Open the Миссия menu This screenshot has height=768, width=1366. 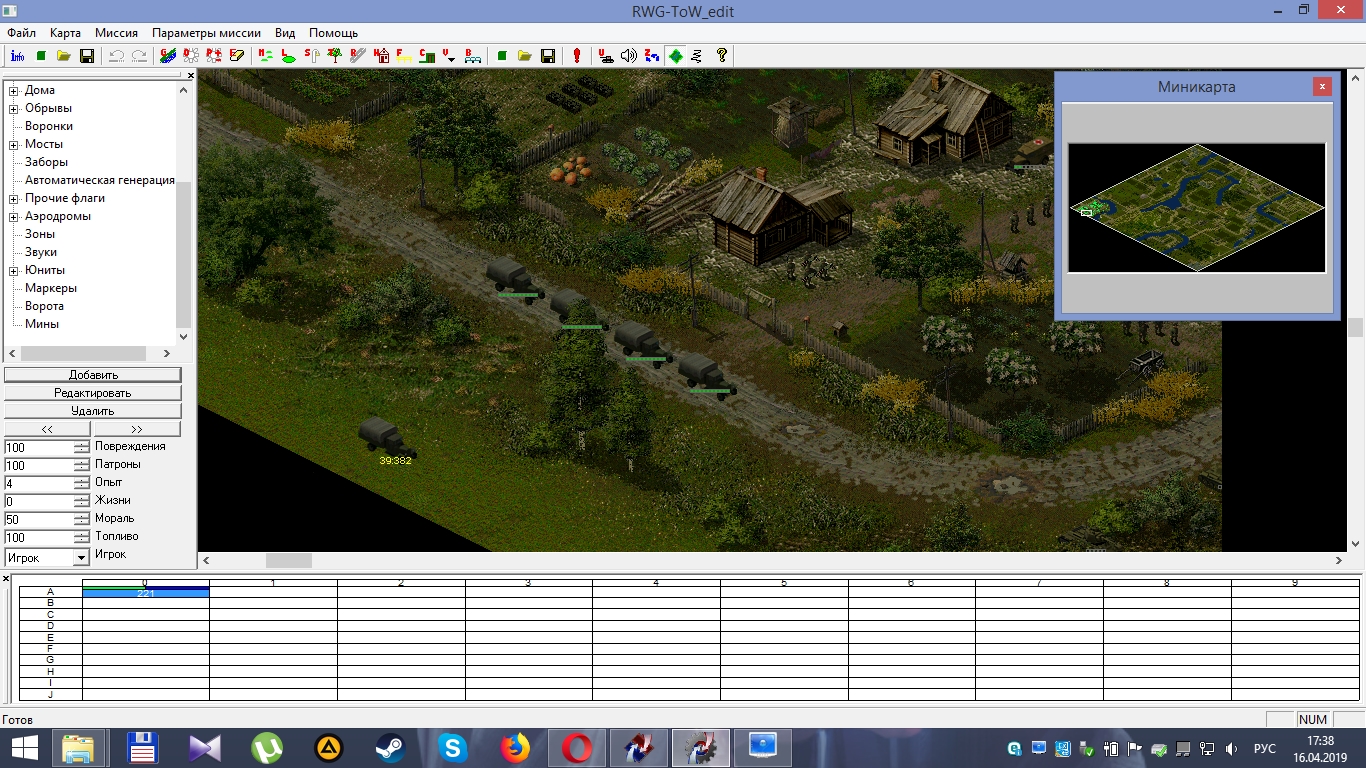click(x=116, y=33)
